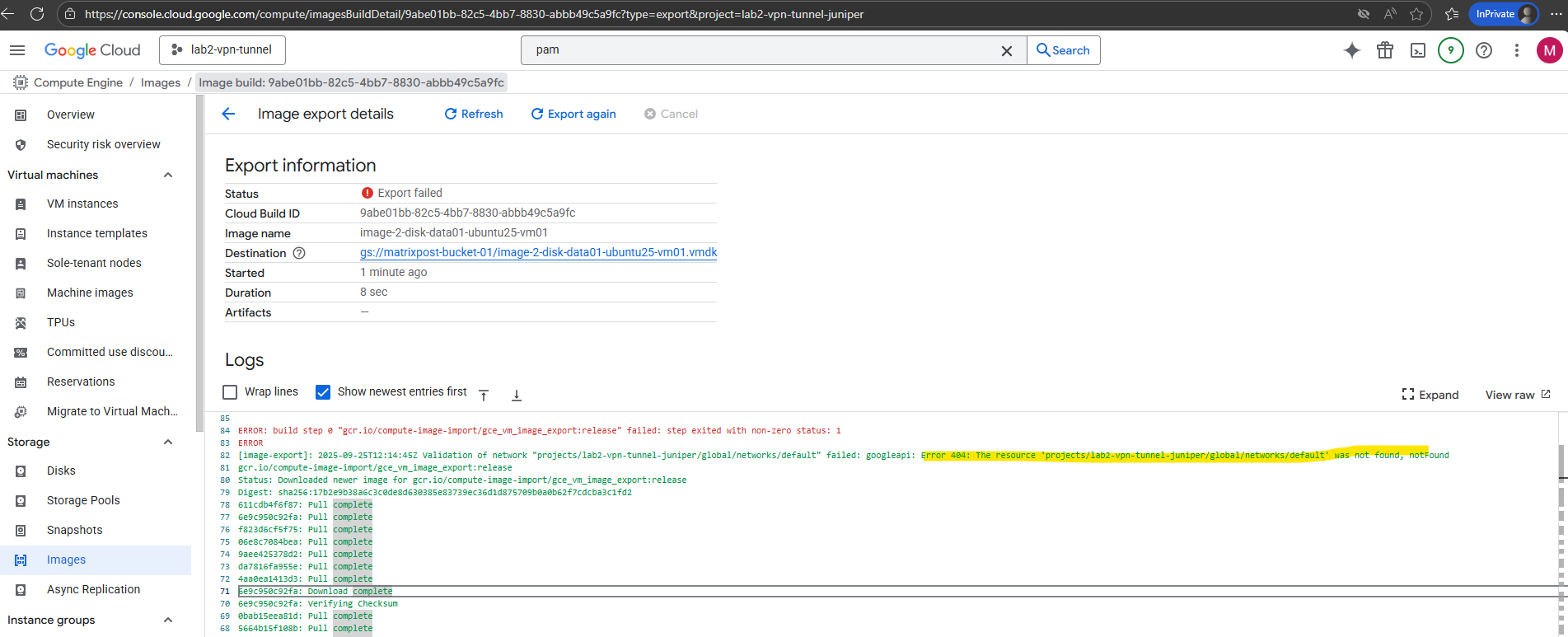The image size is (1568, 637).
Task: Open View raw logs link
Action: 1518,395
